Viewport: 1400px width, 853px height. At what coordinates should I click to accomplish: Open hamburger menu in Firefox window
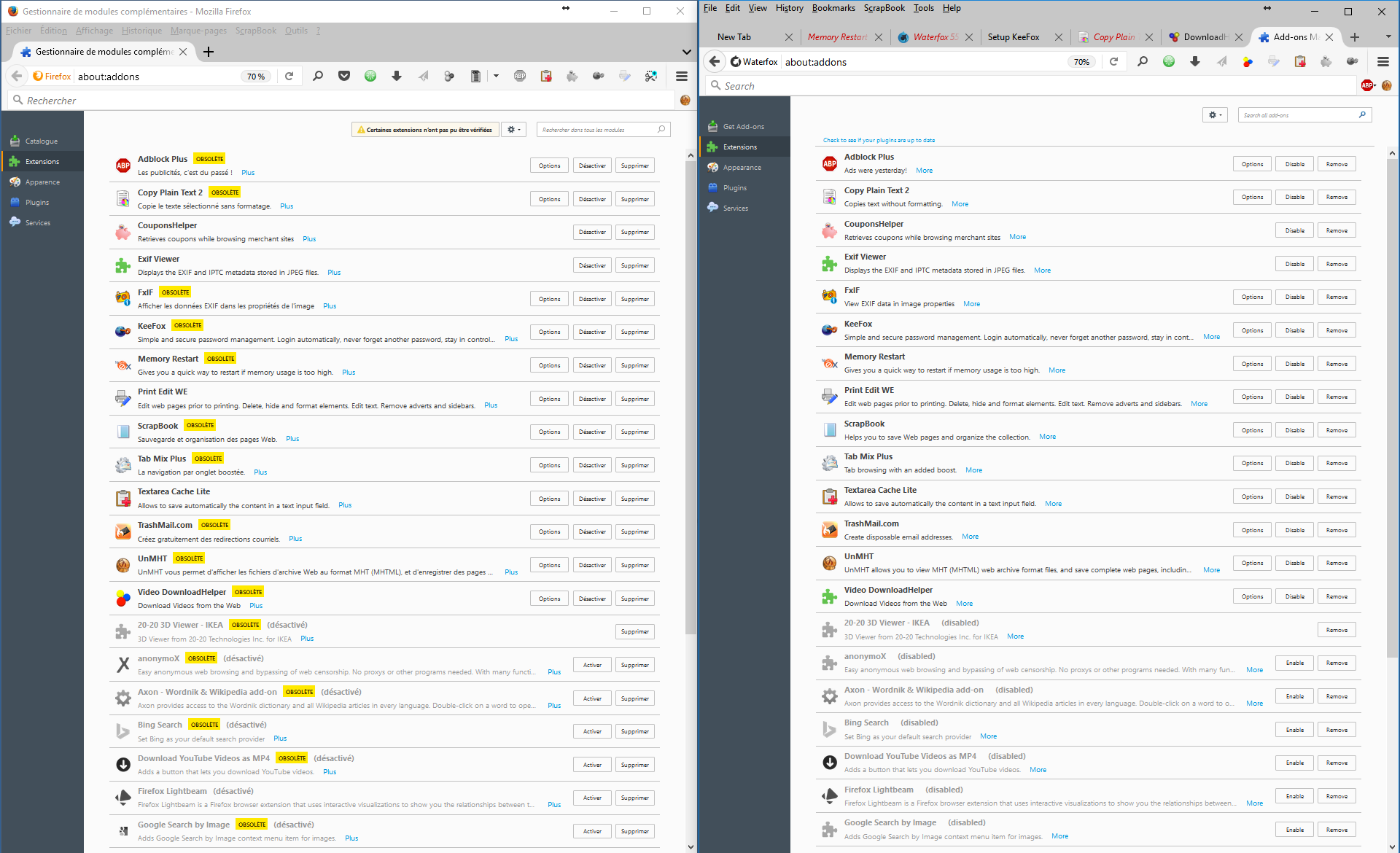tap(682, 76)
